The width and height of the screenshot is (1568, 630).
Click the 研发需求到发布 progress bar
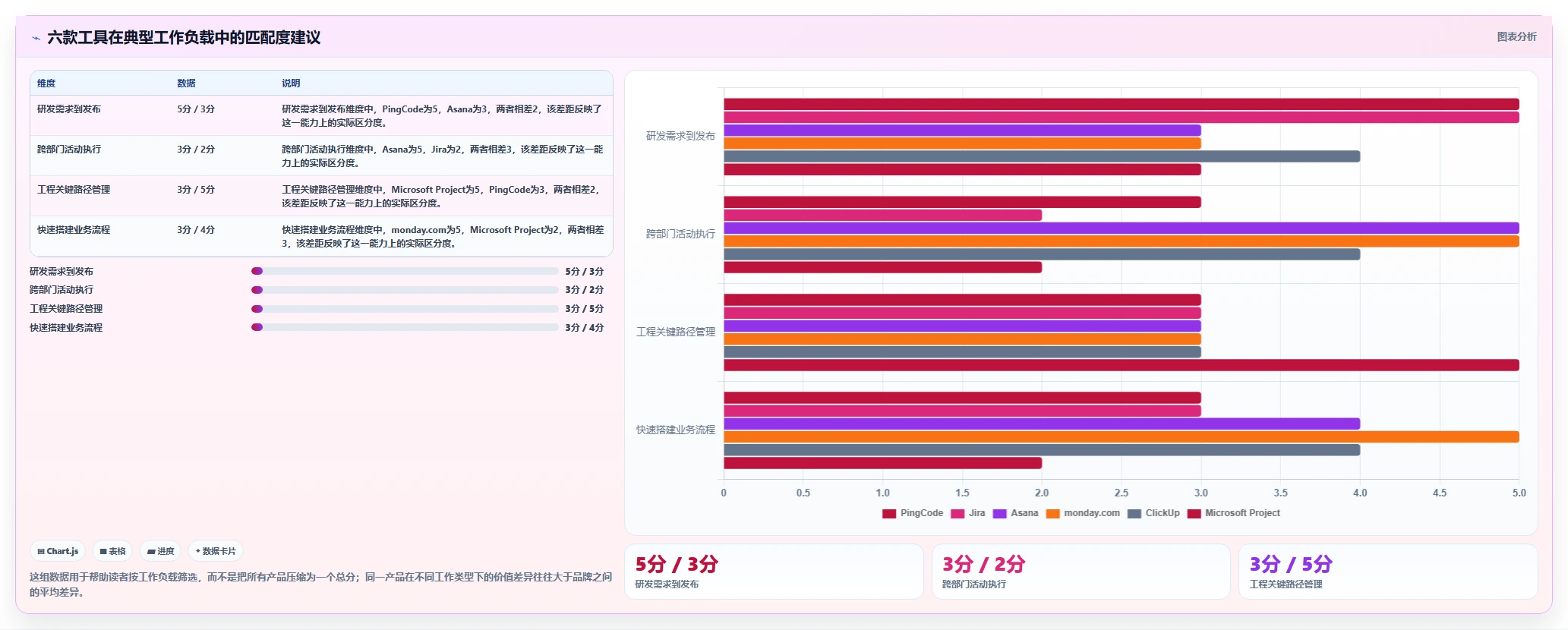coord(405,271)
